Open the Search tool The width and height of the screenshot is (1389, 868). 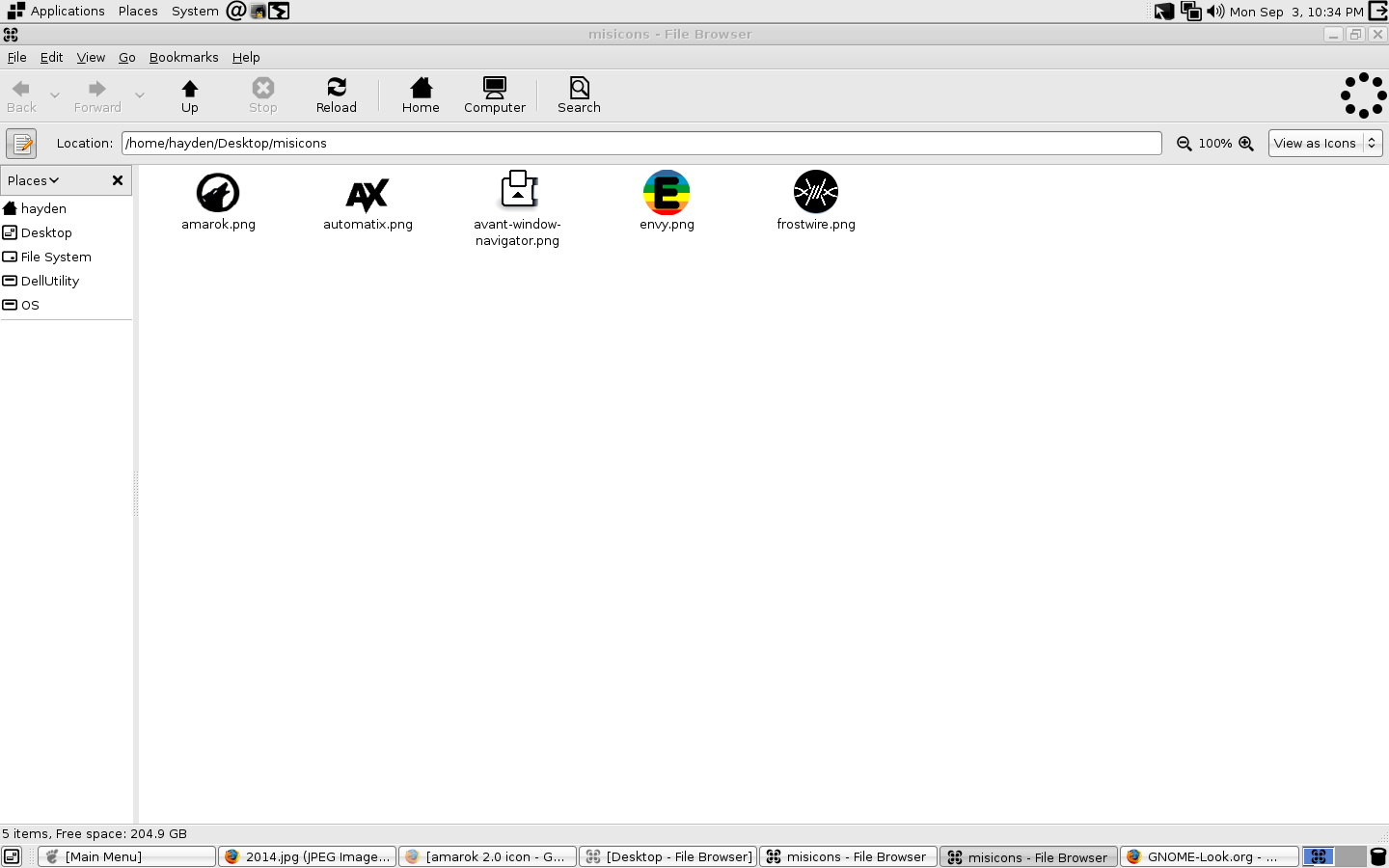coord(579,95)
